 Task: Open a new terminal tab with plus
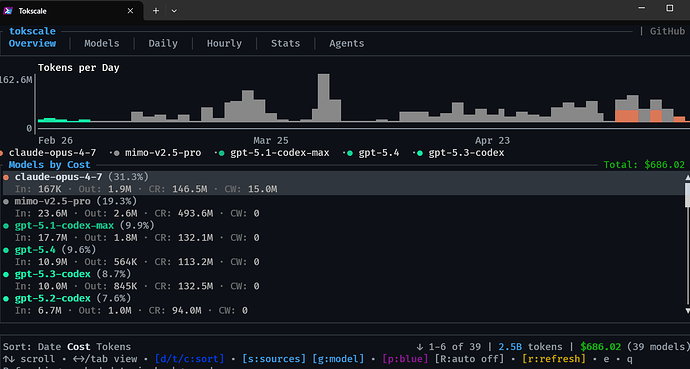point(156,11)
